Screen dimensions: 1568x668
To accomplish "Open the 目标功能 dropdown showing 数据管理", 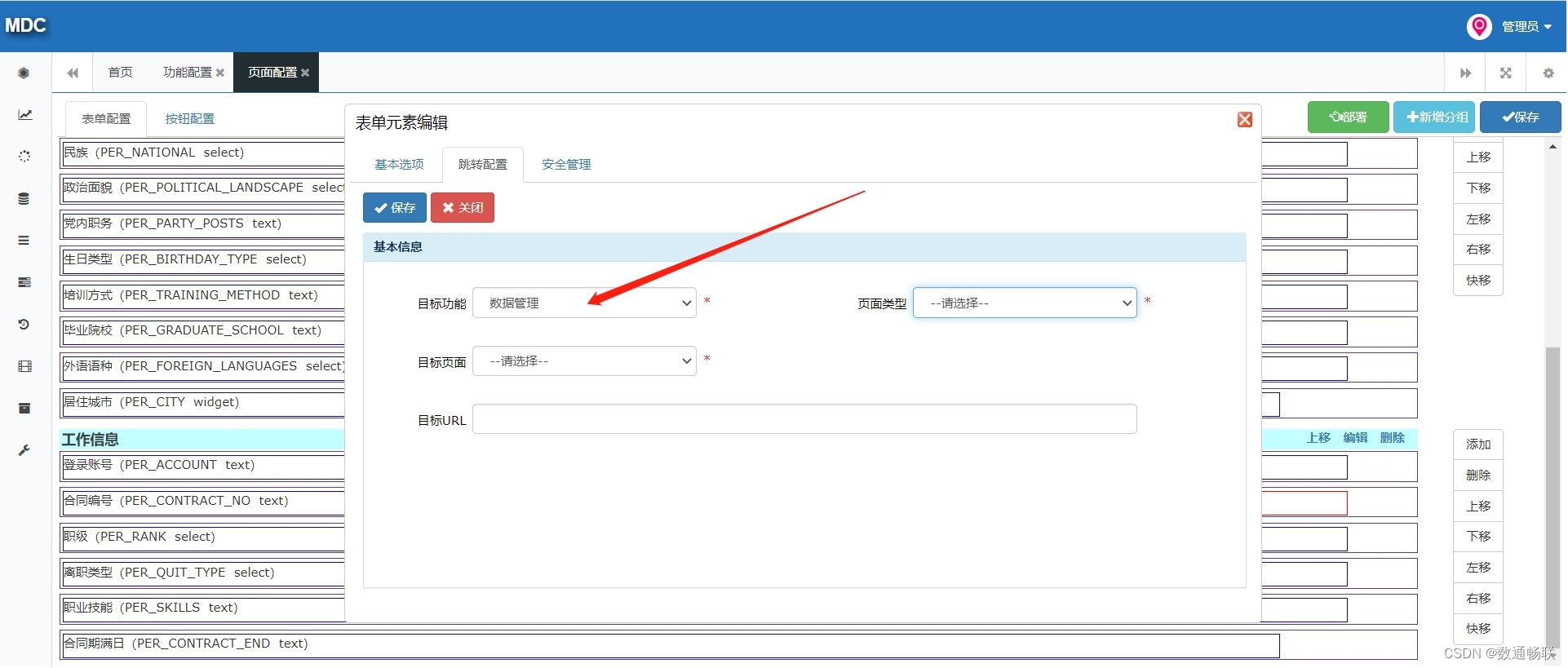I will pyautogui.click(x=584, y=303).
